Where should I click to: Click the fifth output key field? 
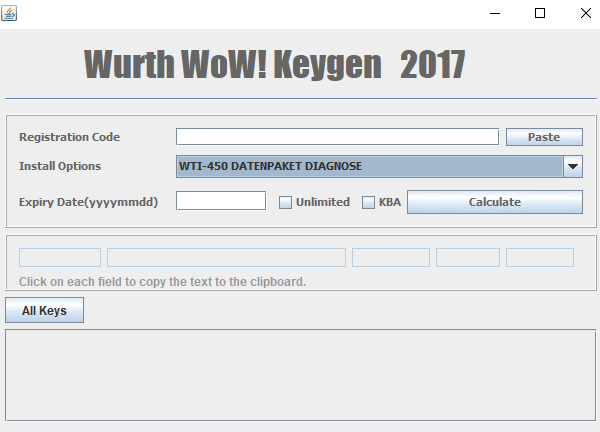(540, 258)
